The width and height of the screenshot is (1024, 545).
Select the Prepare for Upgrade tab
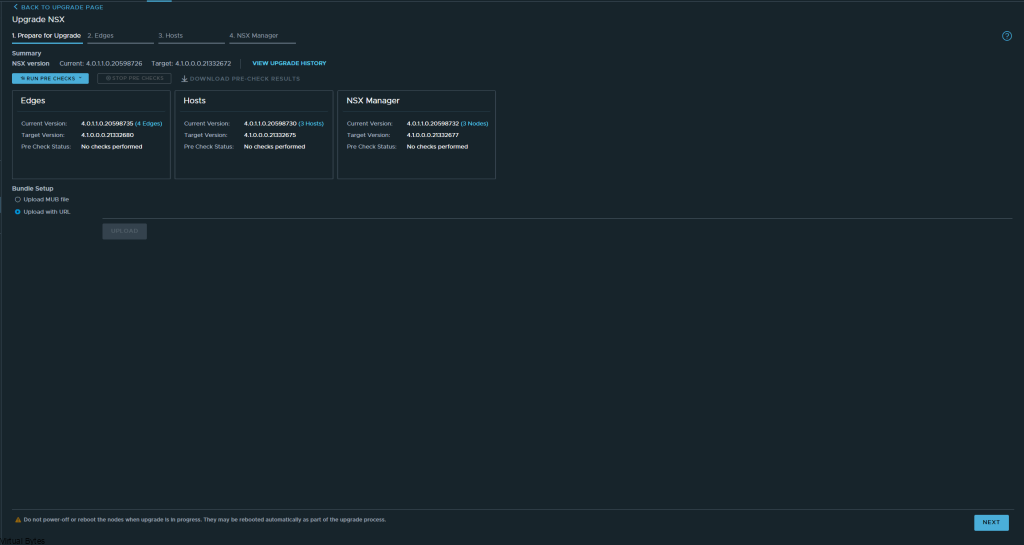click(46, 36)
